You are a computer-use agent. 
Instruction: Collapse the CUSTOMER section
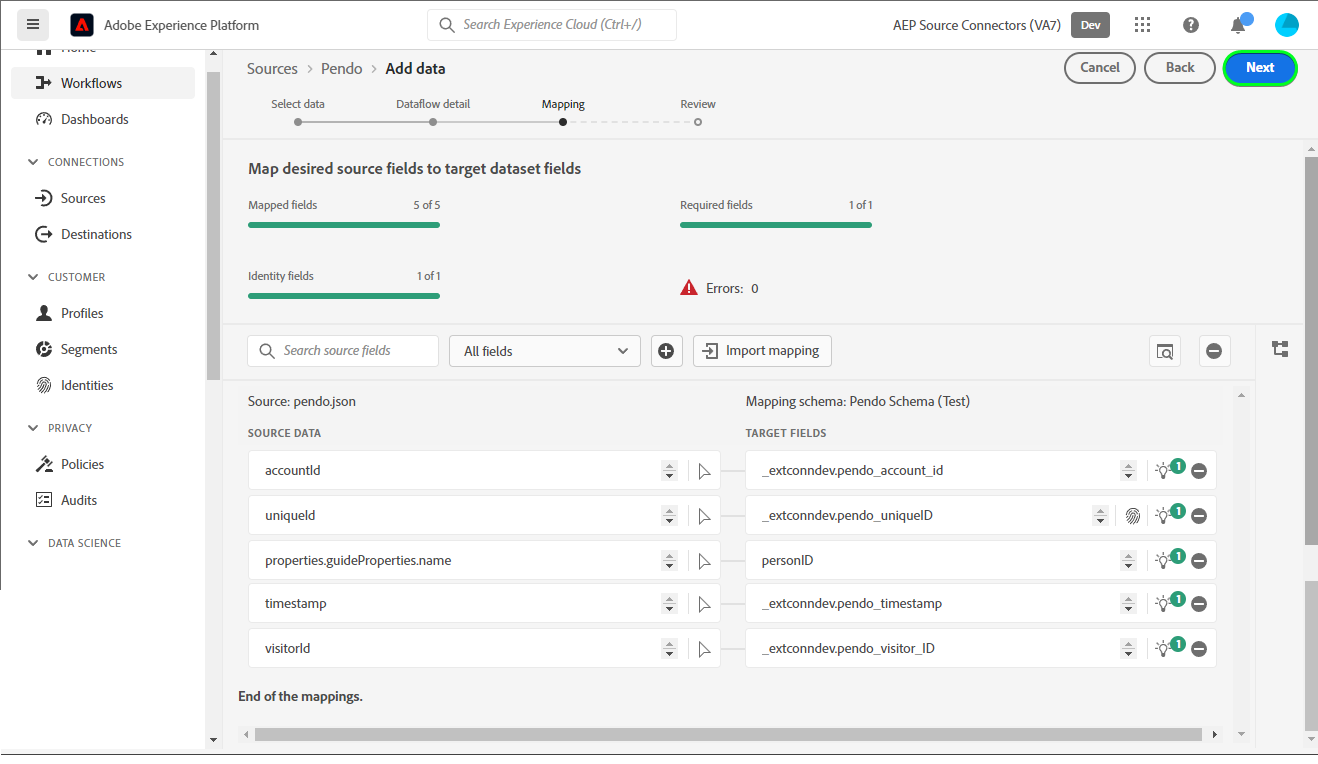(x=33, y=277)
